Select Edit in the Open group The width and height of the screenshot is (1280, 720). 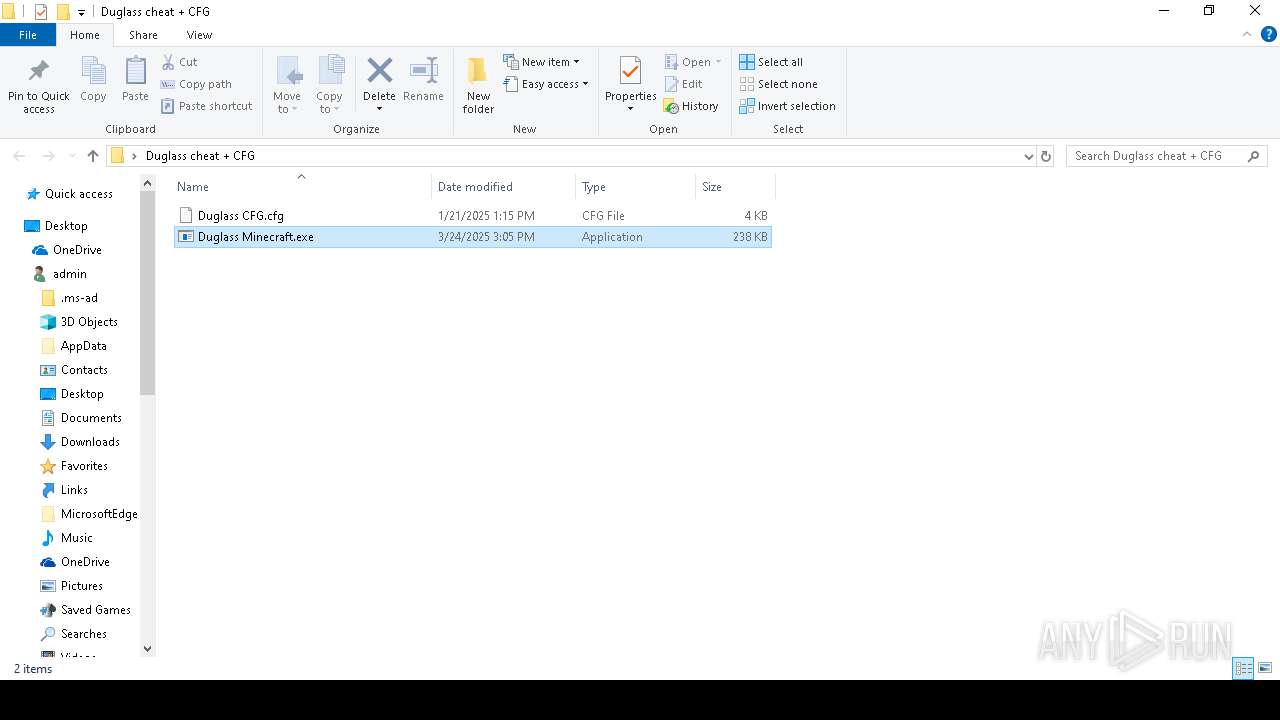point(684,84)
